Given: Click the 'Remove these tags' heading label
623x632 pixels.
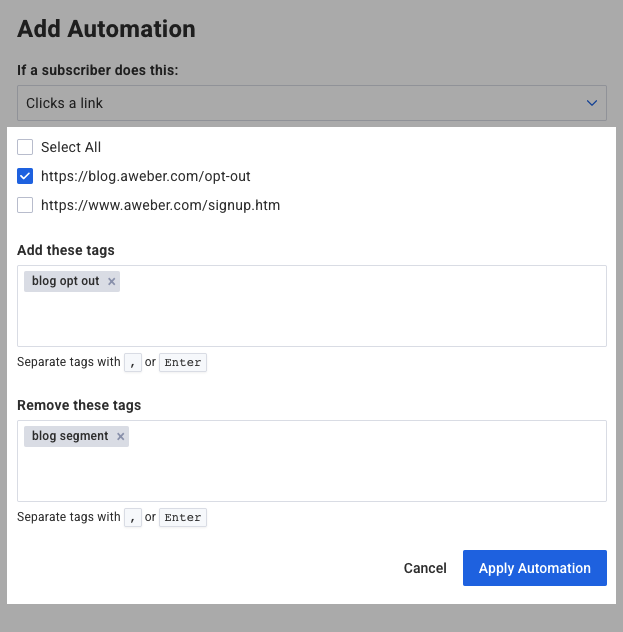Looking at the screenshot, I should 79,405.
